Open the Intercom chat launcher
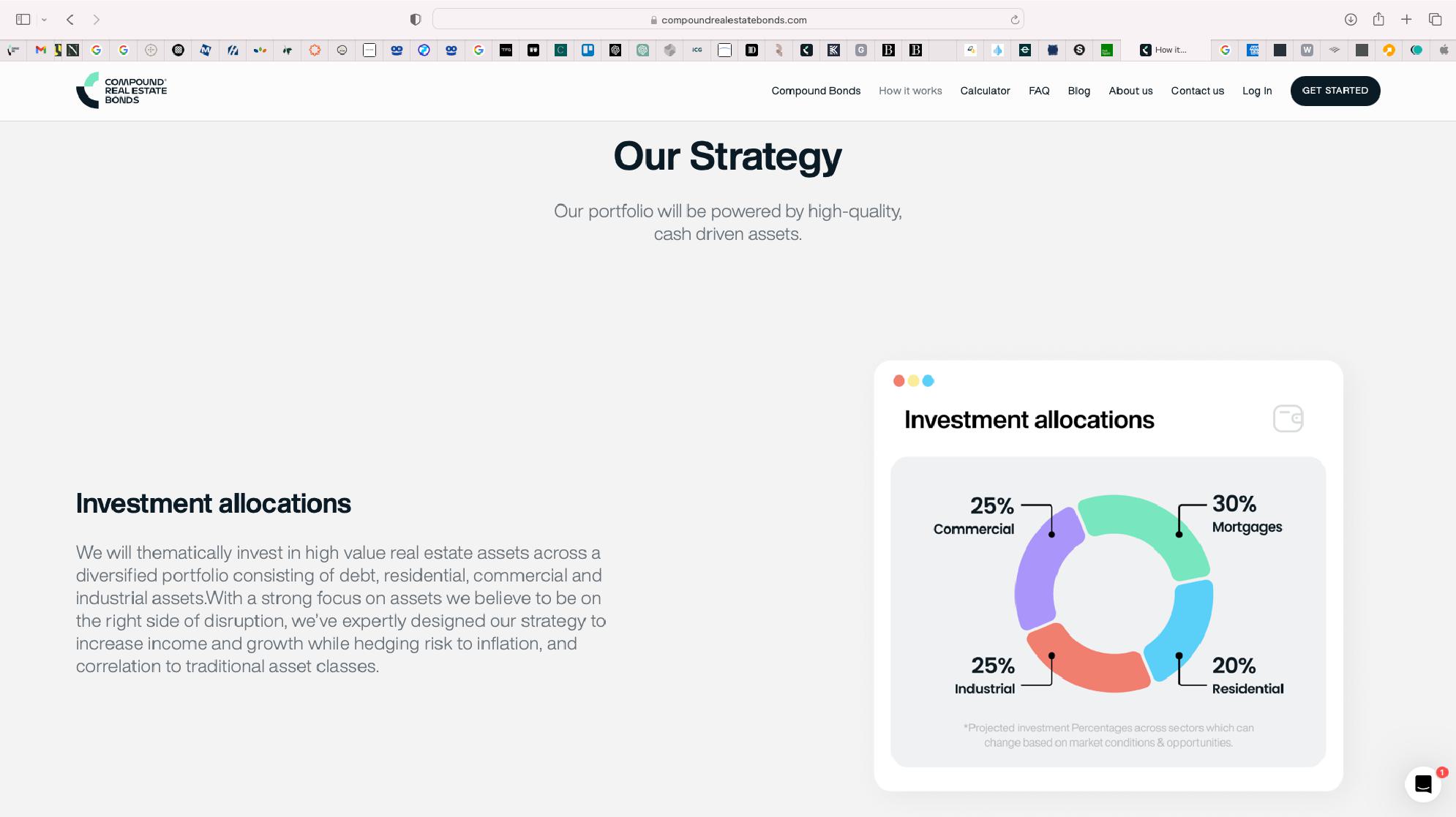 (1422, 784)
